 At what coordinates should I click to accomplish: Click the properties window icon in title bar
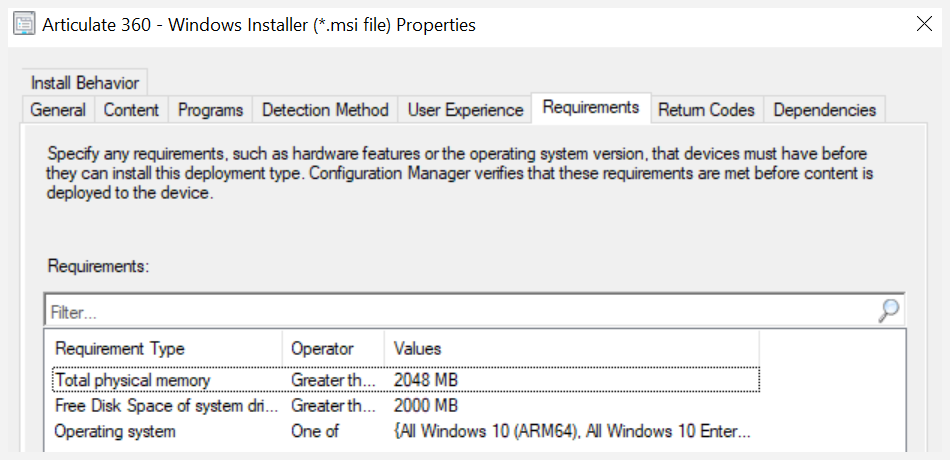(x=24, y=24)
